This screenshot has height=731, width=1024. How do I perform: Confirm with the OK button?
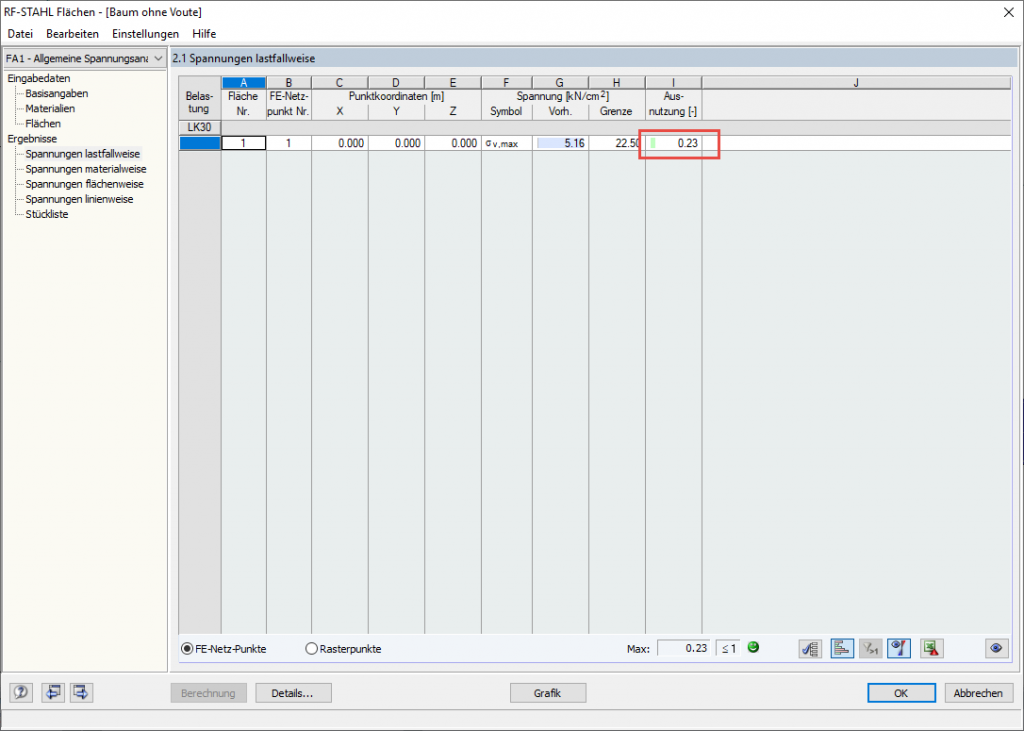pyautogui.click(x=901, y=693)
